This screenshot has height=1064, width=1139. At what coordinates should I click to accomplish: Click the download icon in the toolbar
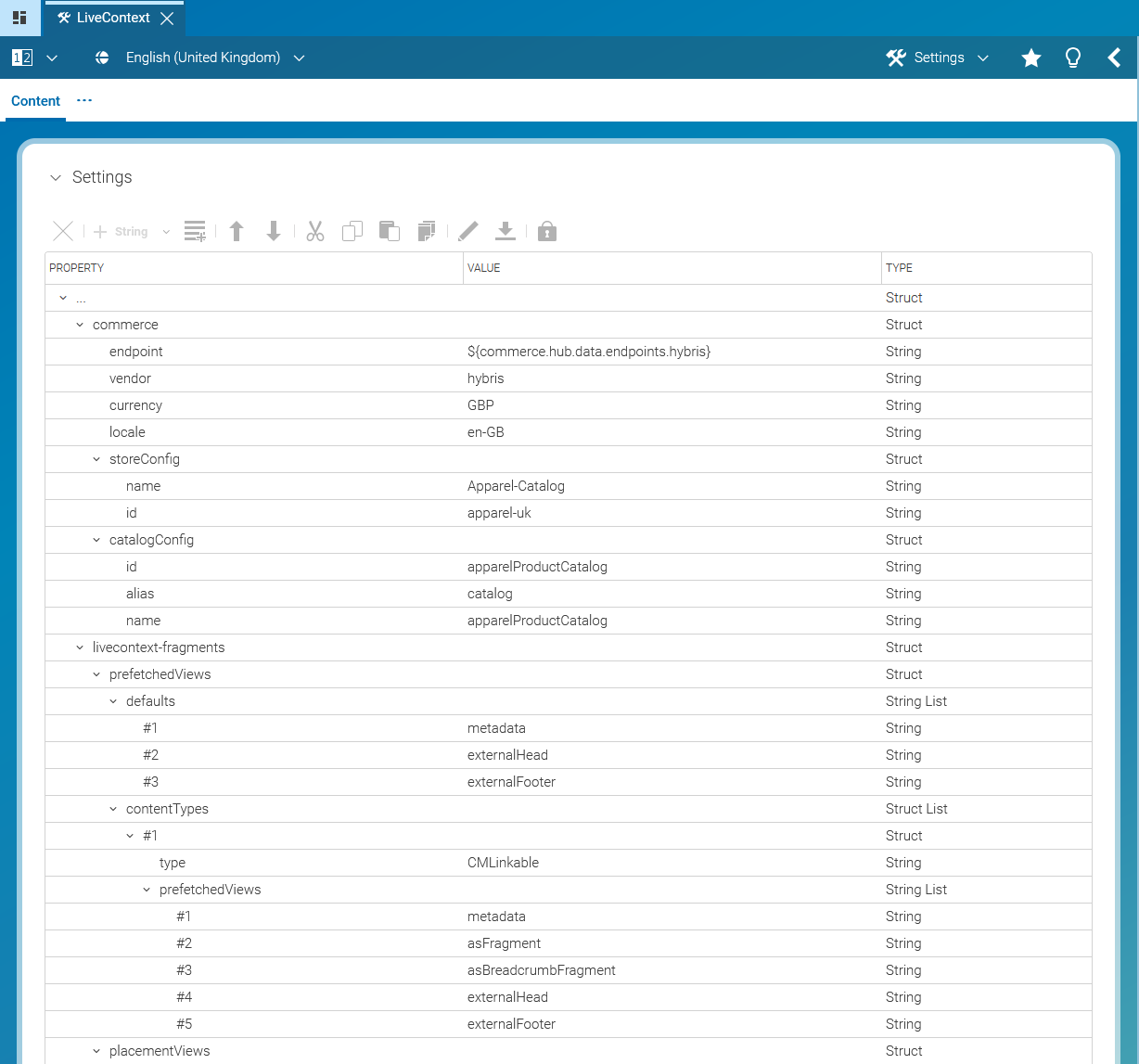tap(506, 231)
